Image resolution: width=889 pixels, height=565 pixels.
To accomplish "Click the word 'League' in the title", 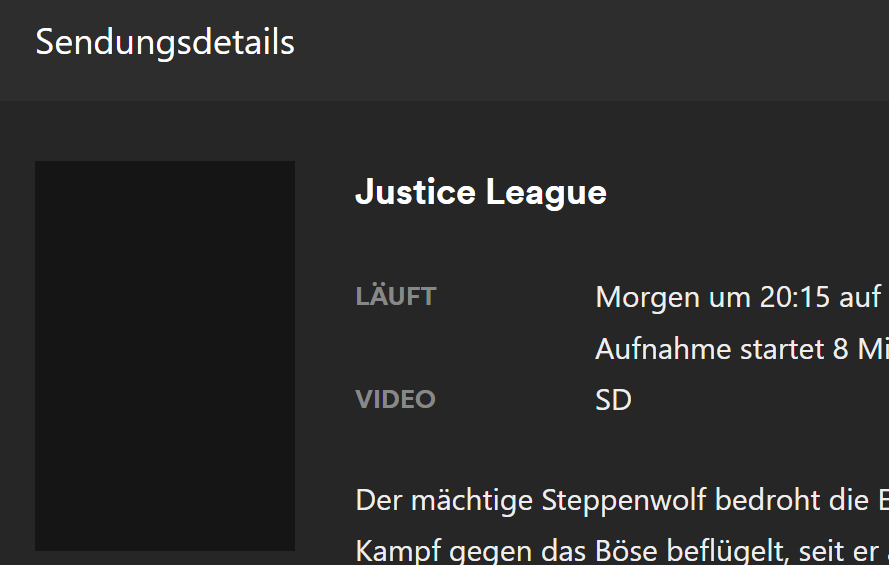I will pyautogui.click(x=547, y=193).
